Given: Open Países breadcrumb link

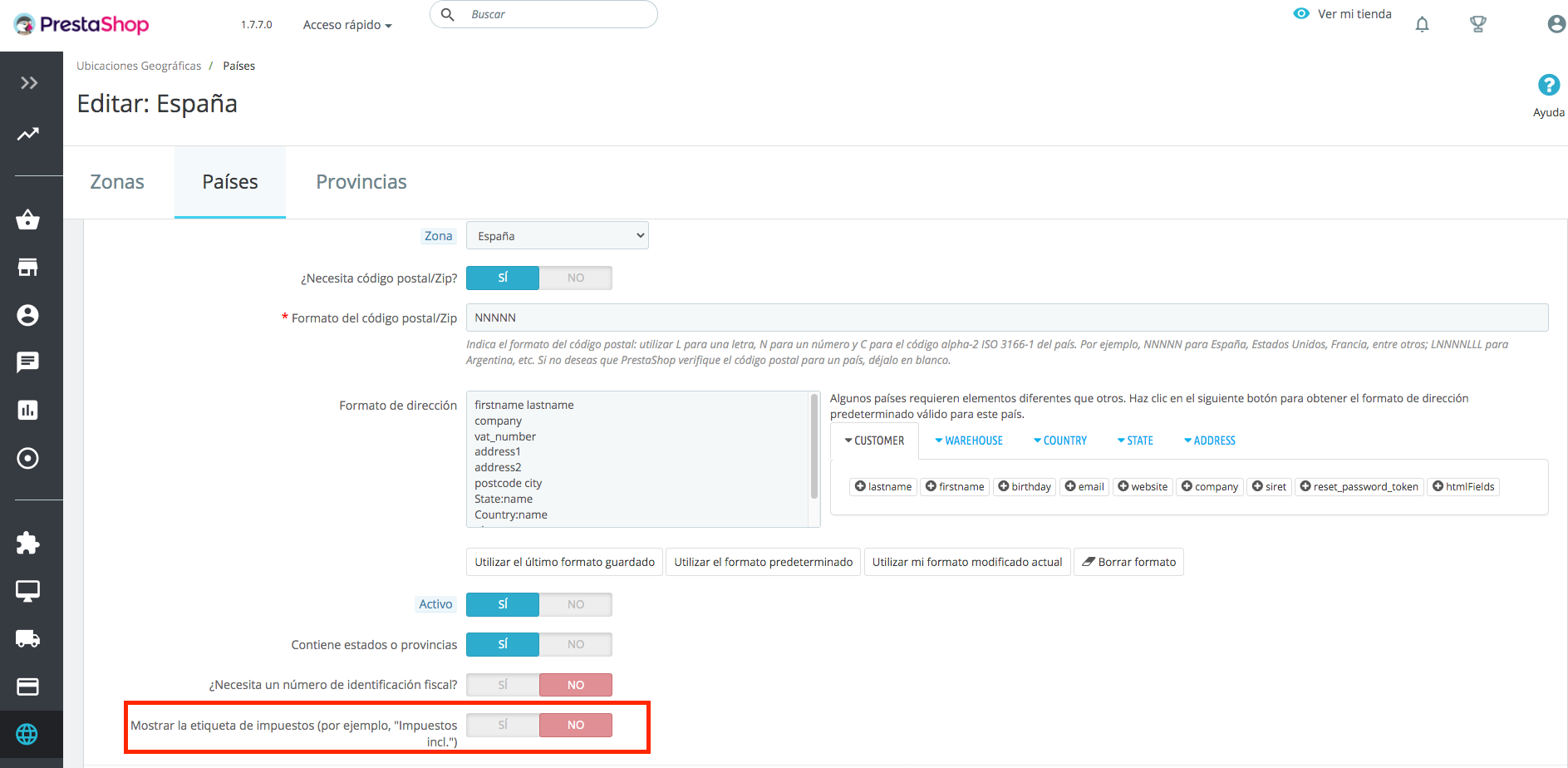Looking at the screenshot, I should [x=239, y=66].
